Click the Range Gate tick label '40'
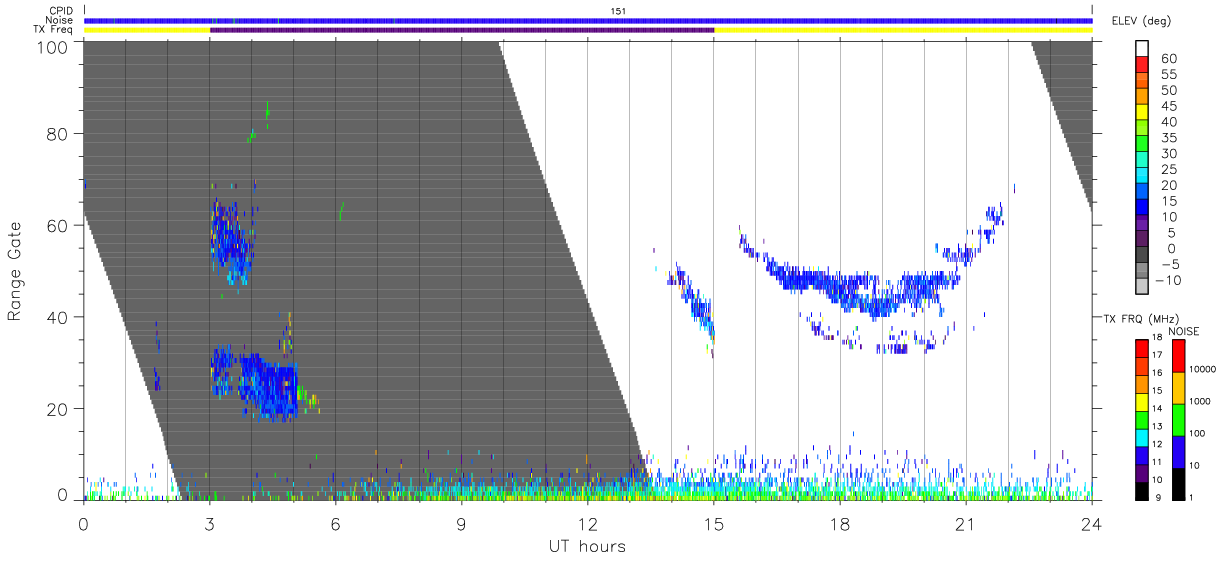This screenshot has width=1228, height=567. pyautogui.click(x=58, y=317)
